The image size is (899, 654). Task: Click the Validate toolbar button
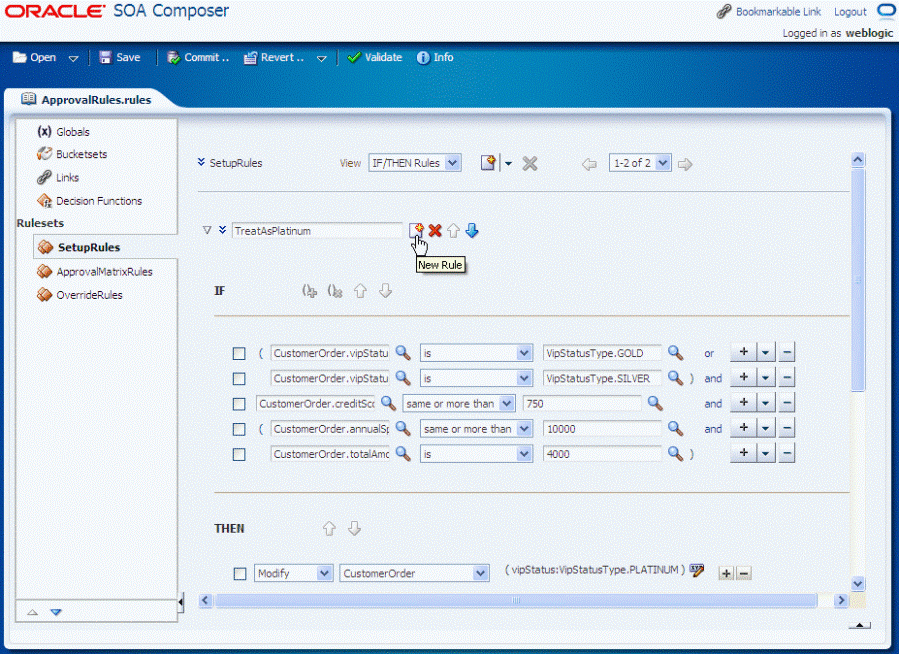coord(375,57)
